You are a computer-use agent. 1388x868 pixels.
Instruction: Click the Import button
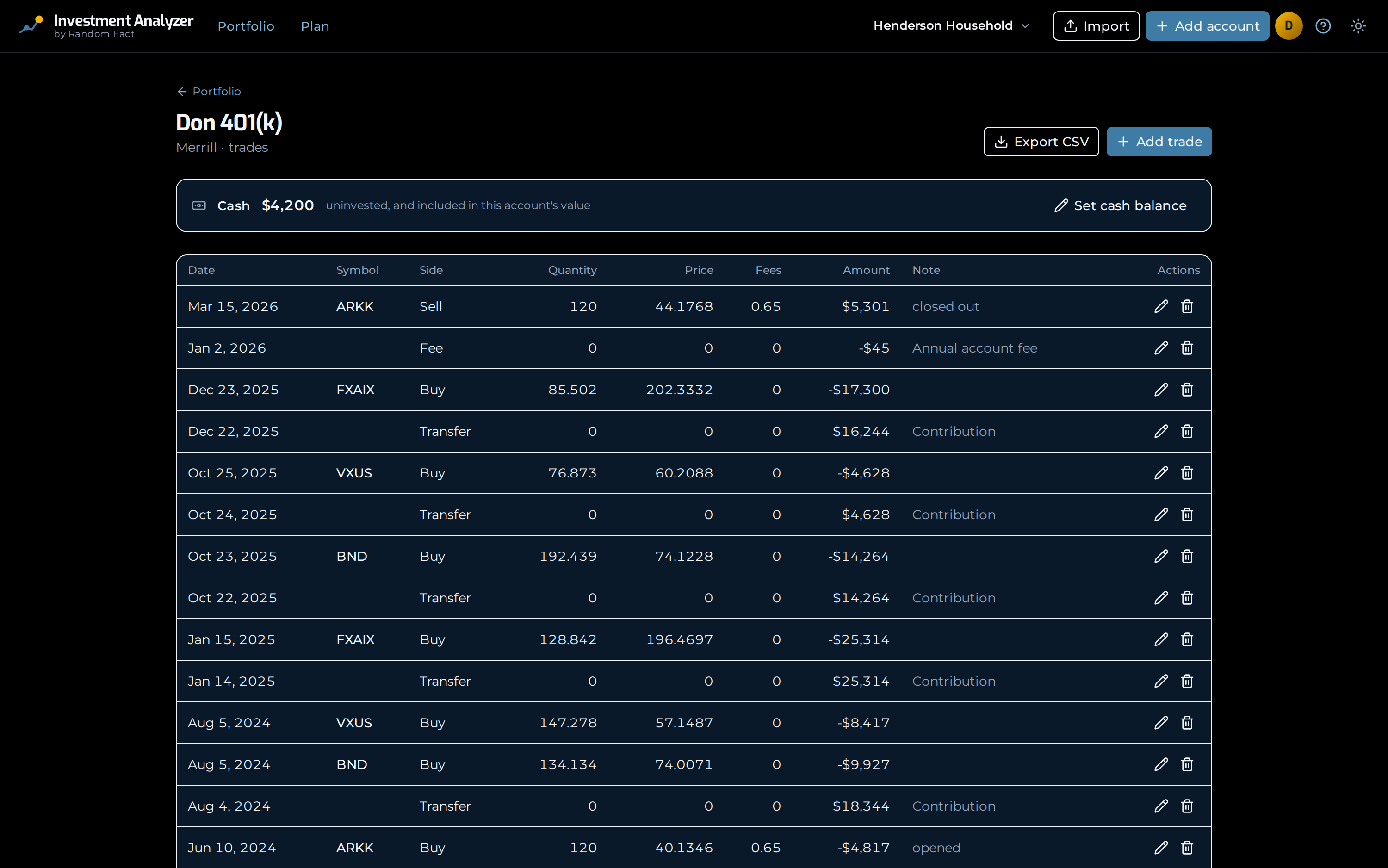[x=1096, y=26]
